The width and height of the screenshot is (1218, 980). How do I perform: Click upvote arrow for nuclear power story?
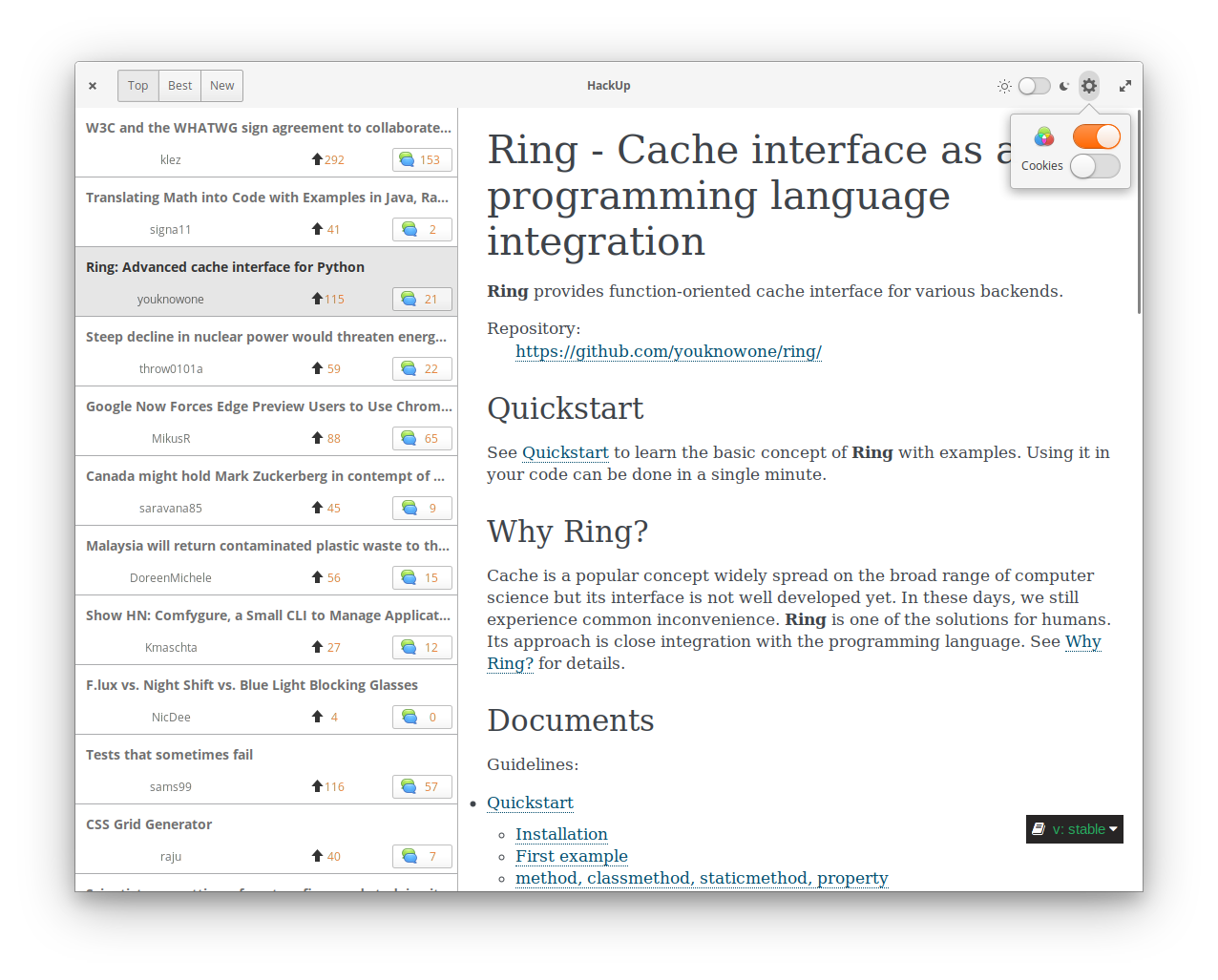click(317, 368)
